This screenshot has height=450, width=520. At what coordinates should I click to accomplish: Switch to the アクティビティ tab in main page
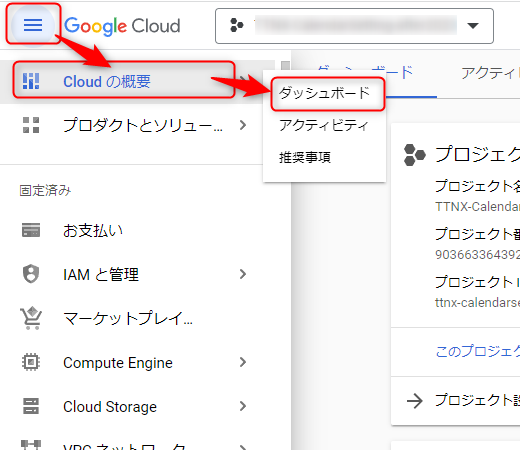(490, 73)
